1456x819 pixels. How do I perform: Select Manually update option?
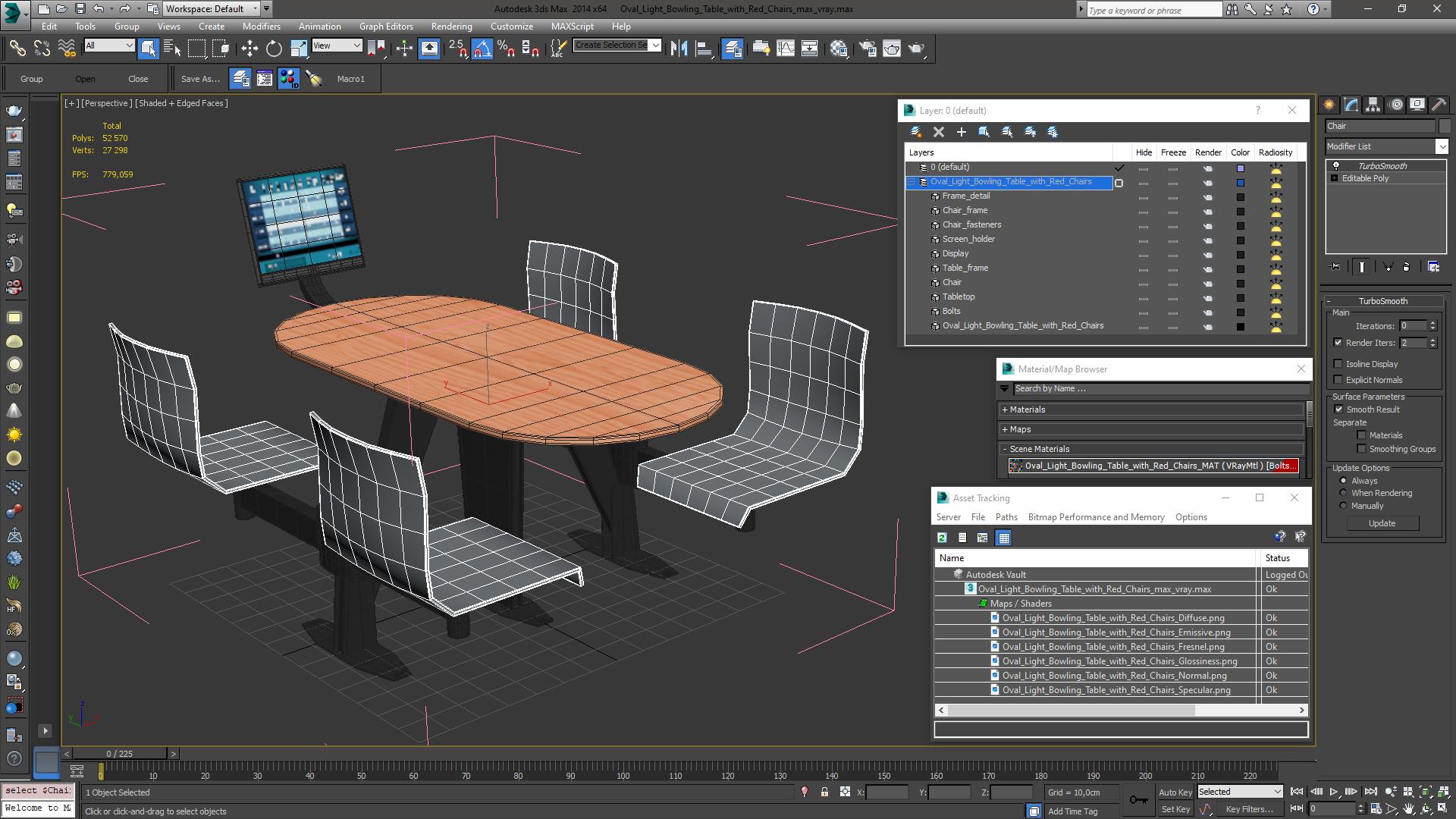[1343, 506]
